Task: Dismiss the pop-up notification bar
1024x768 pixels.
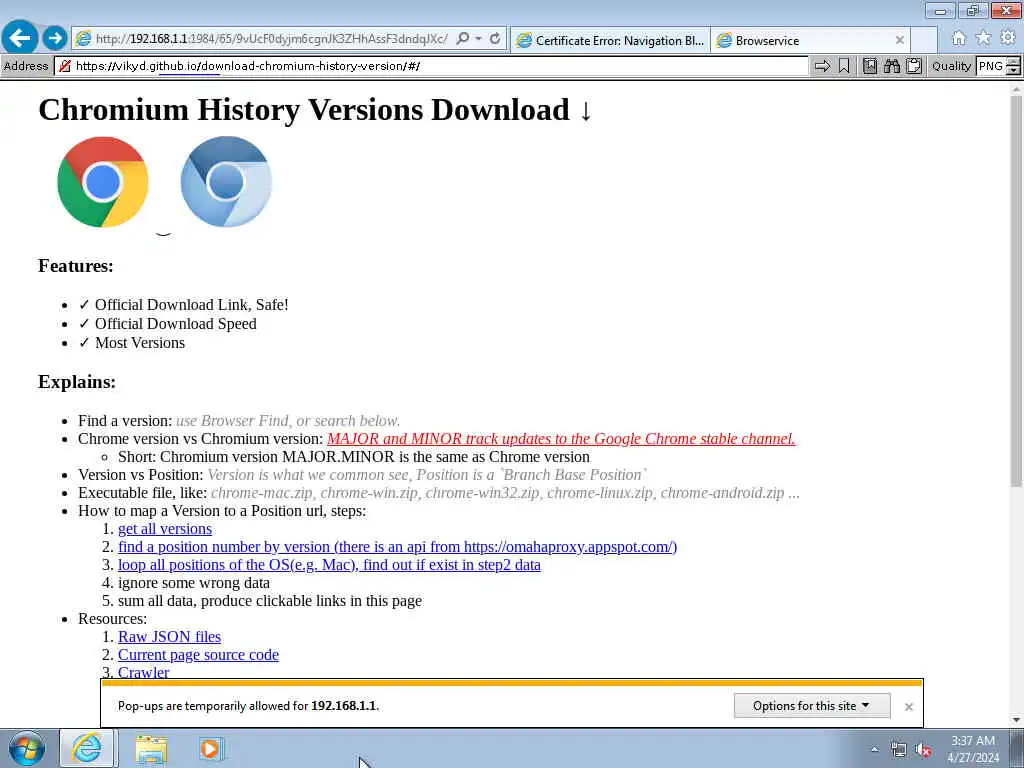Action: coord(908,707)
